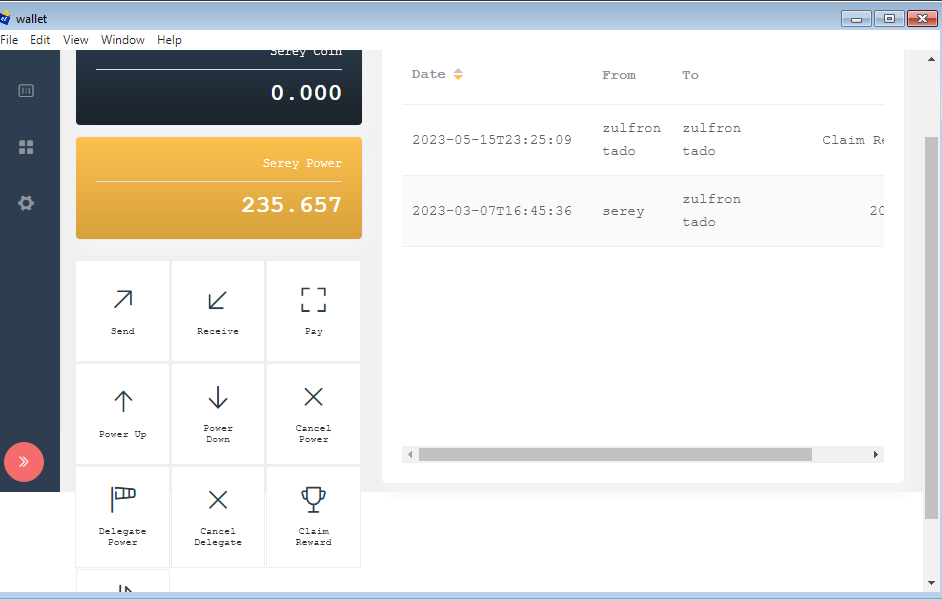Viewport: 942px width, 599px height.
Task: Click the window's scroll-down arrow
Action: pos(931,583)
